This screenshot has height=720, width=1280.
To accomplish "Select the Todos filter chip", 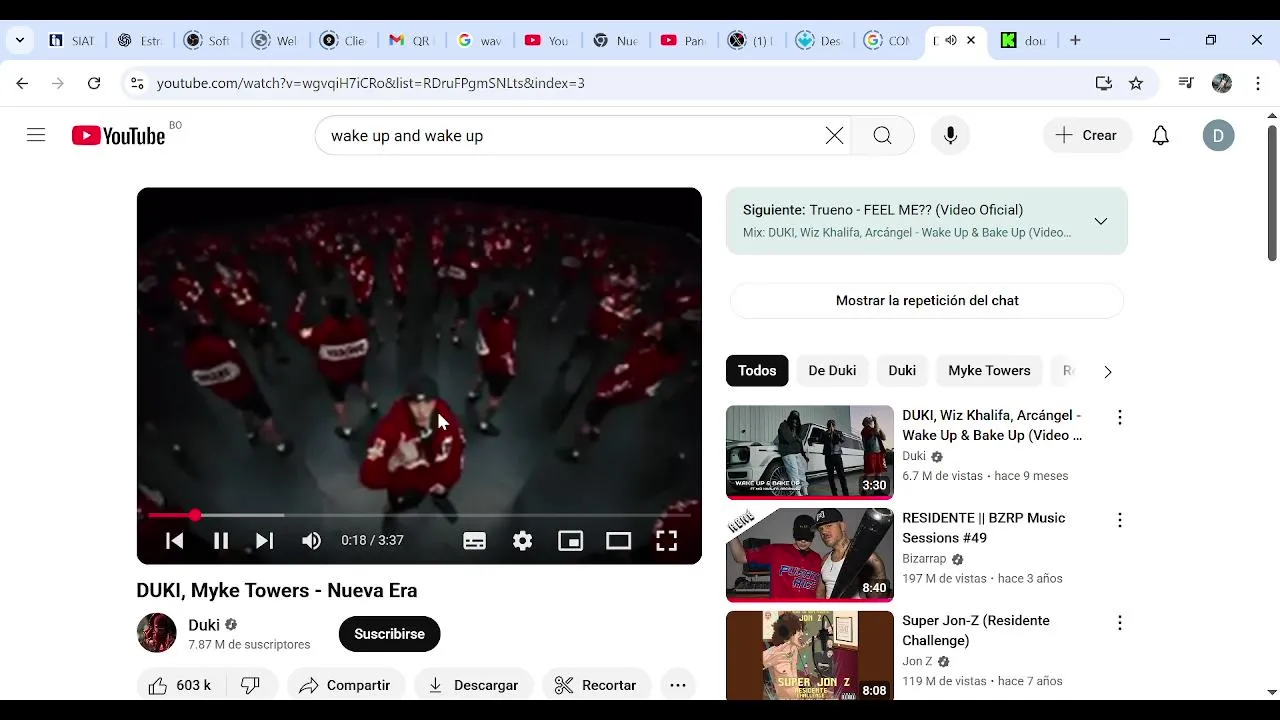I will 757,371.
